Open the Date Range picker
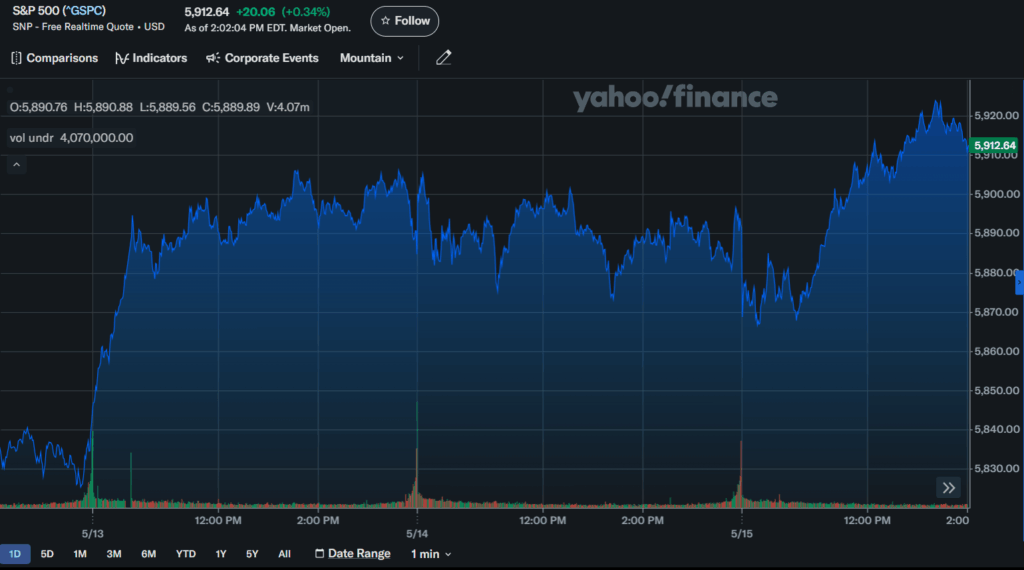The height and width of the screenshot is (570, 1024). point(353,554)
